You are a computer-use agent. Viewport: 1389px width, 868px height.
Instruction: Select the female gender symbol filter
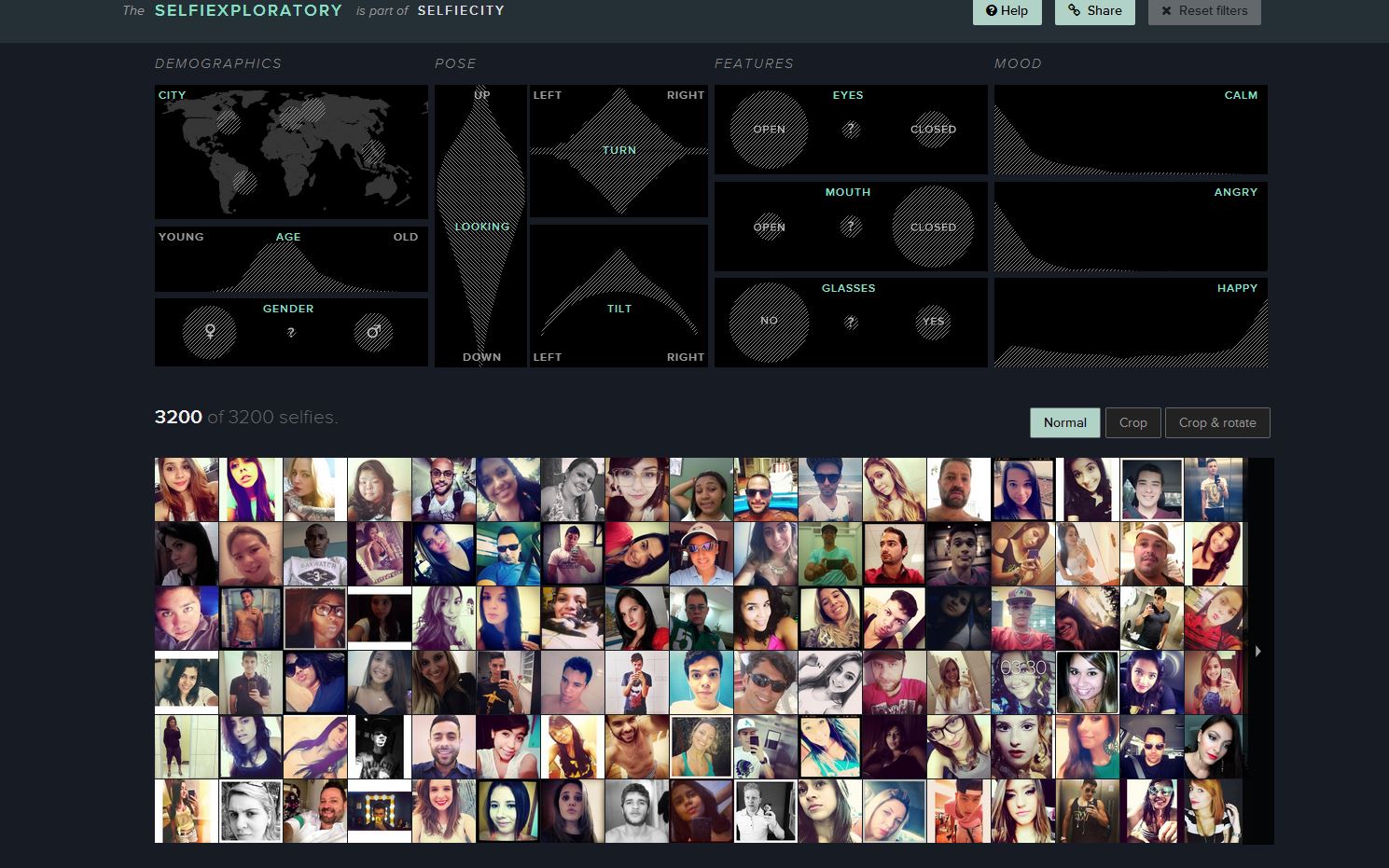pyautogui.click(x=210, y=332)
